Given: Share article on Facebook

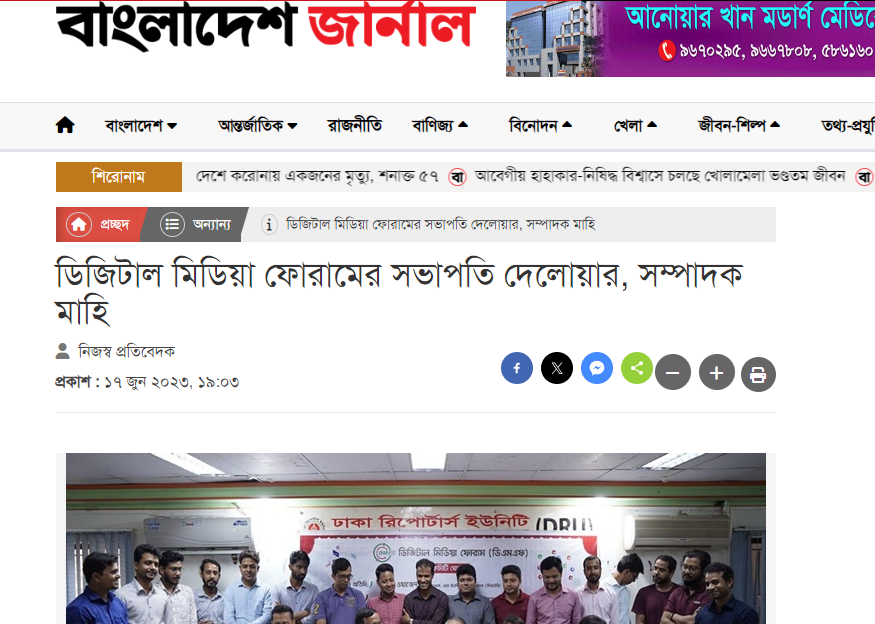Looking at the screenshot, I should click(517, 368).
